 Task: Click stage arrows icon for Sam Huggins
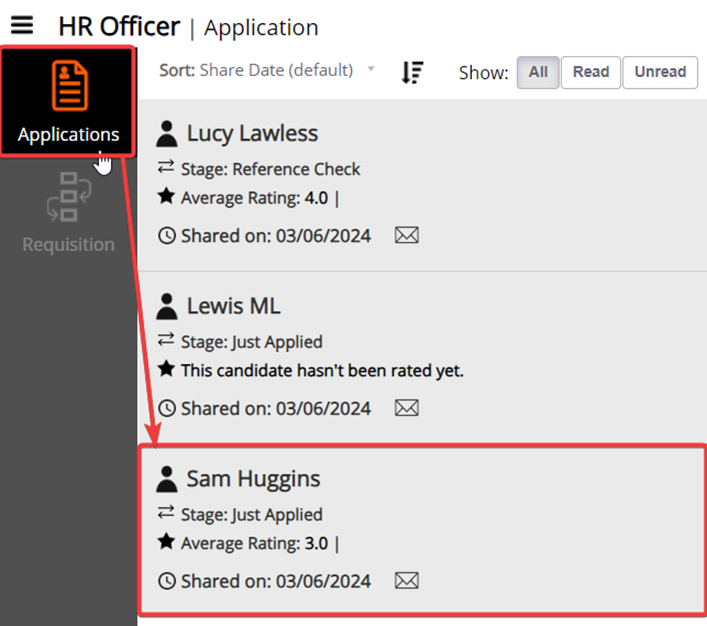point(166,512)
